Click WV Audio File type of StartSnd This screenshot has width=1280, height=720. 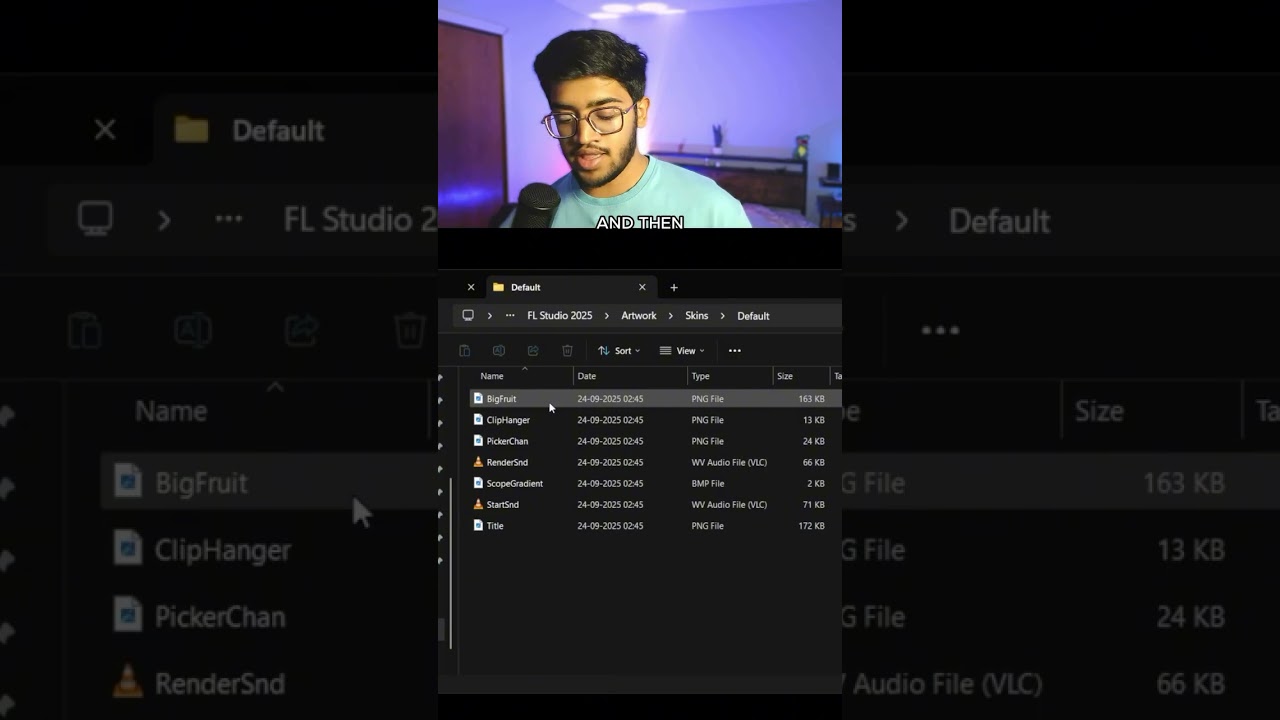[729, 504]
